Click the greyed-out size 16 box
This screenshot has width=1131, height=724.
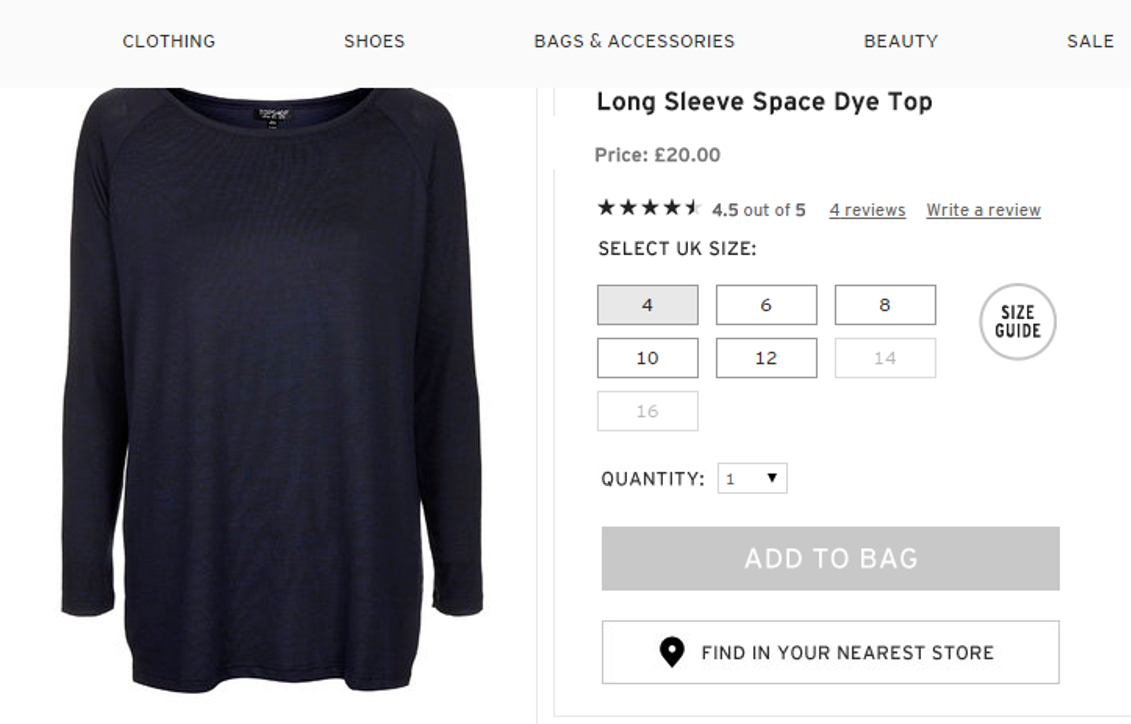[x=647, y=411]
